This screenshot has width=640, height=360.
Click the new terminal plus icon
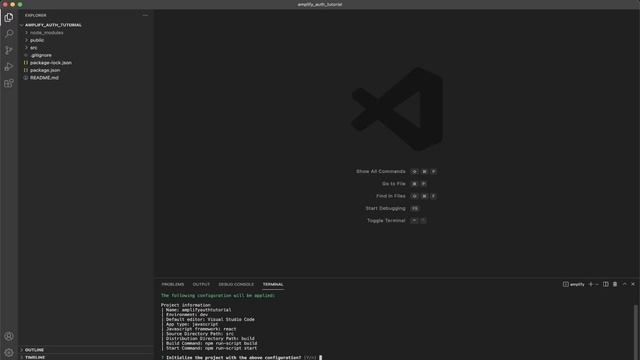click(x=590, y=284)
